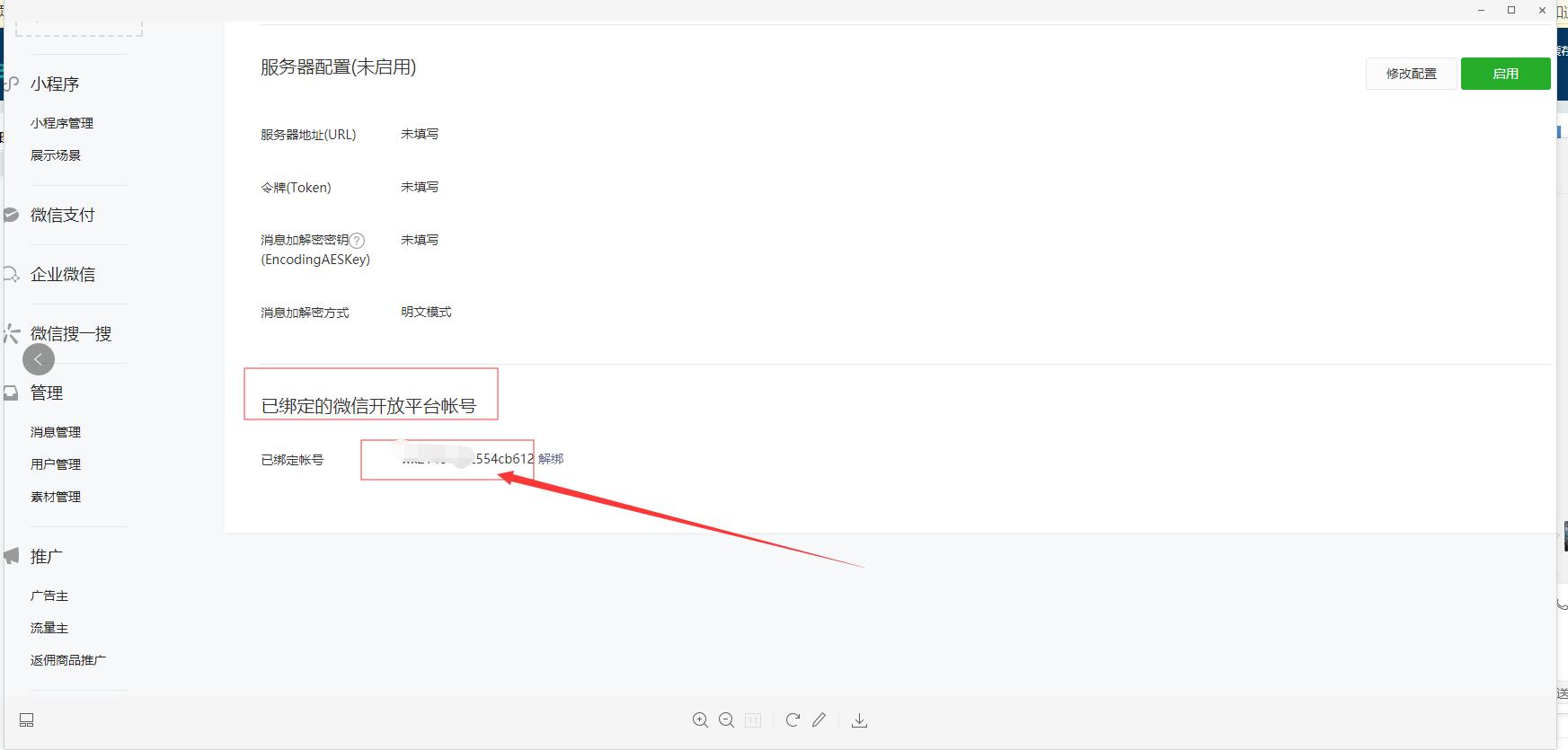Open 用户管理 menu item
The height and width of the screenshot is (750, 1568).
(56, 464)
